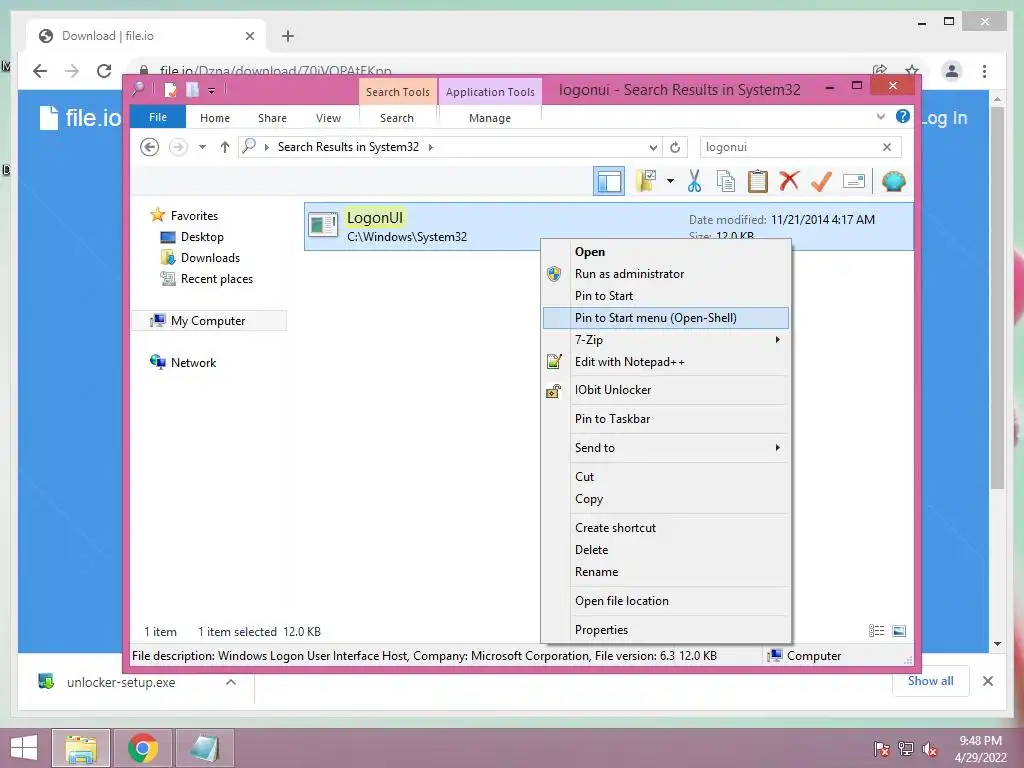This screenshot has width=1024, height=768.
Task: Click the red X Delete toolbar icon
Action: [789, 181]
